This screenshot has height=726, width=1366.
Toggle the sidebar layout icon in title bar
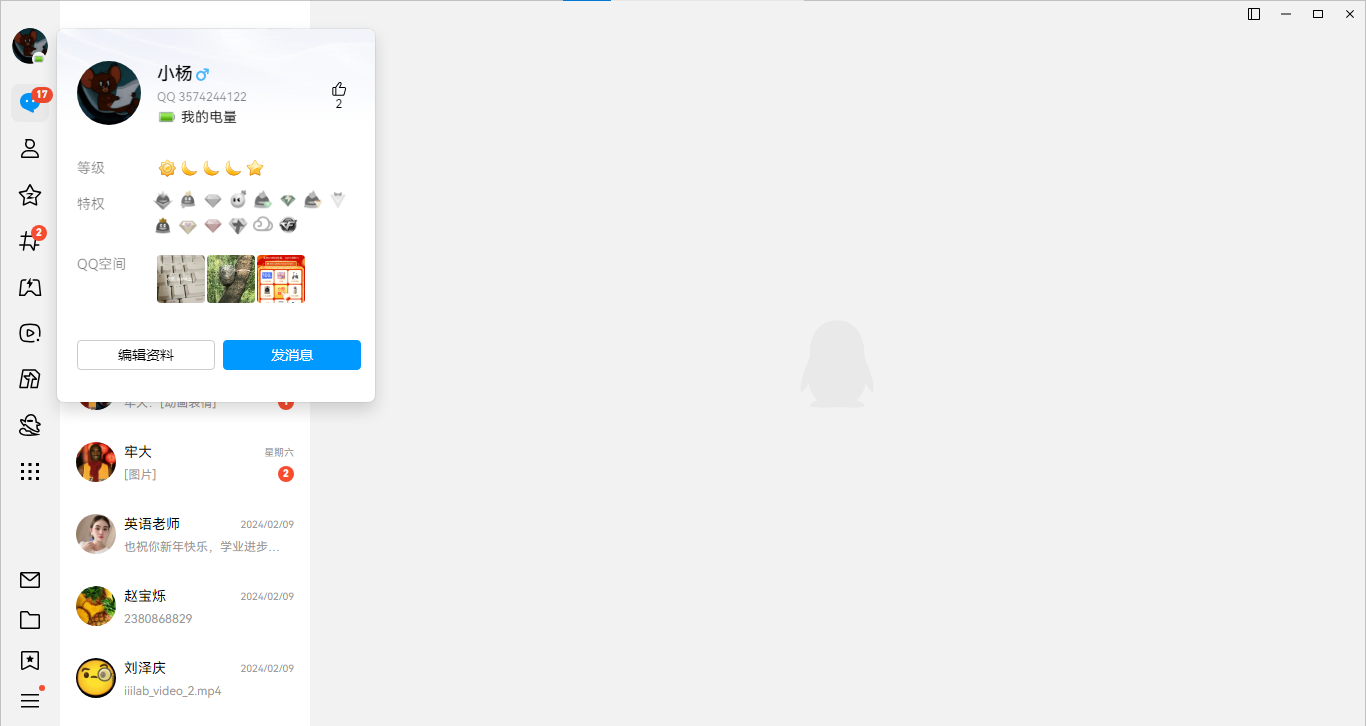pos(1254,14)
